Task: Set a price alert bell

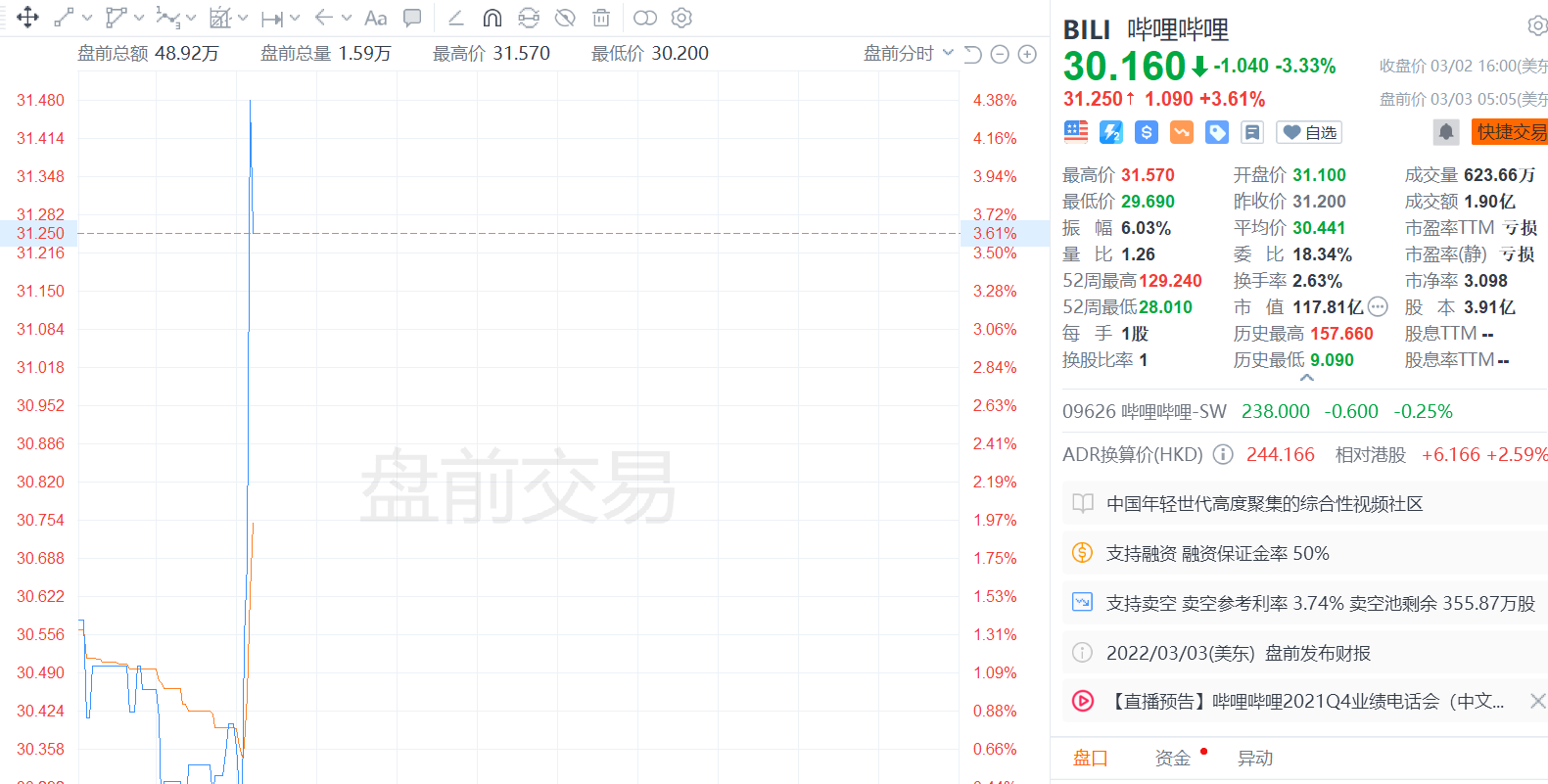Action: [1446, 132]
